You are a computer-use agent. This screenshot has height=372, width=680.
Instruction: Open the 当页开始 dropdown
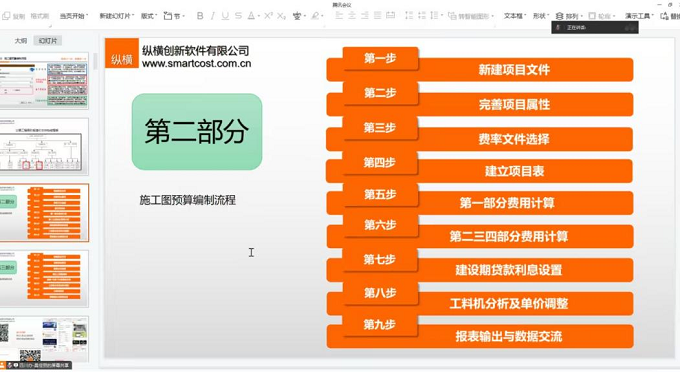74,16
